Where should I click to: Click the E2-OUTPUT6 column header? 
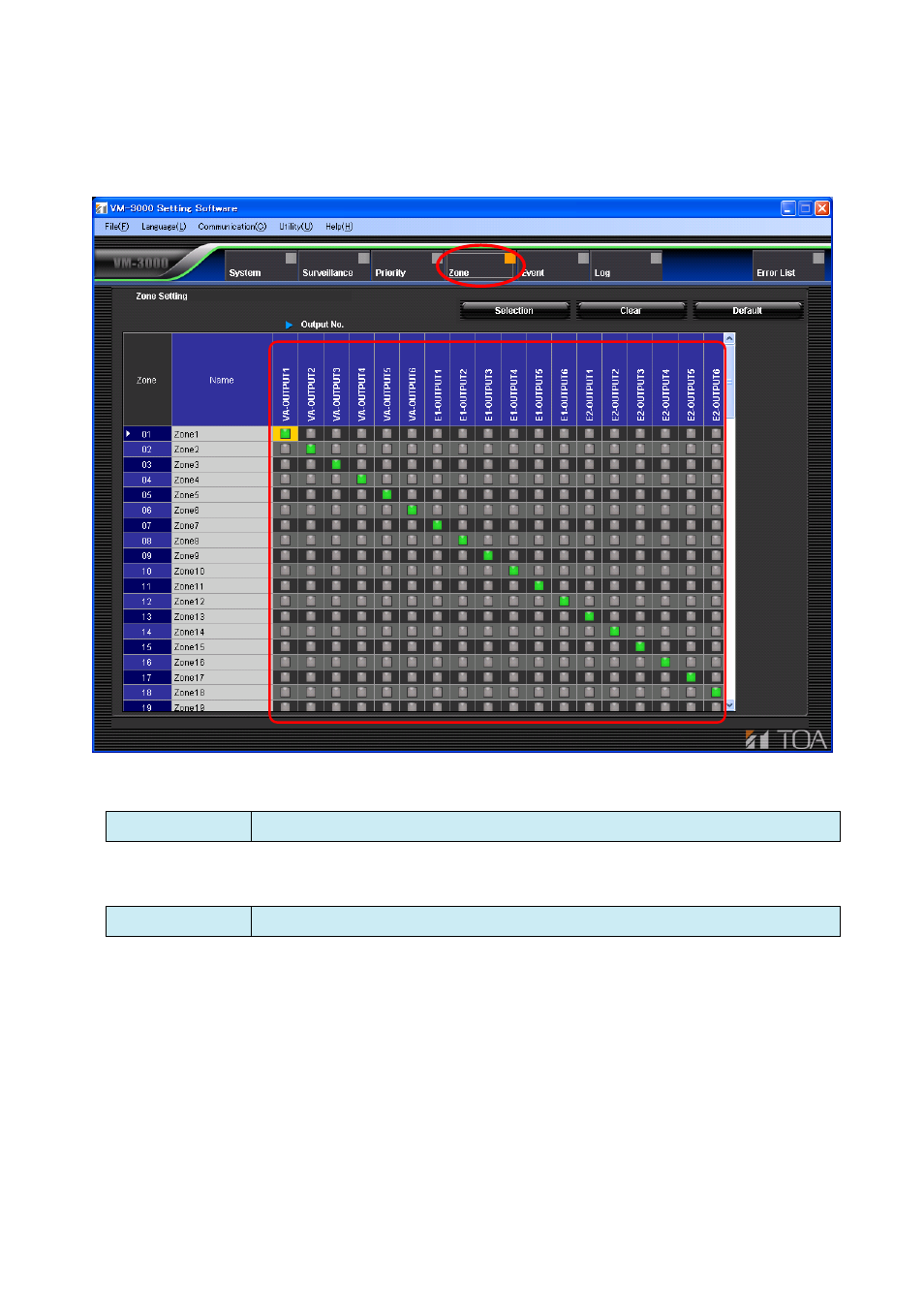pyautogui.click(x=716, y=380)
